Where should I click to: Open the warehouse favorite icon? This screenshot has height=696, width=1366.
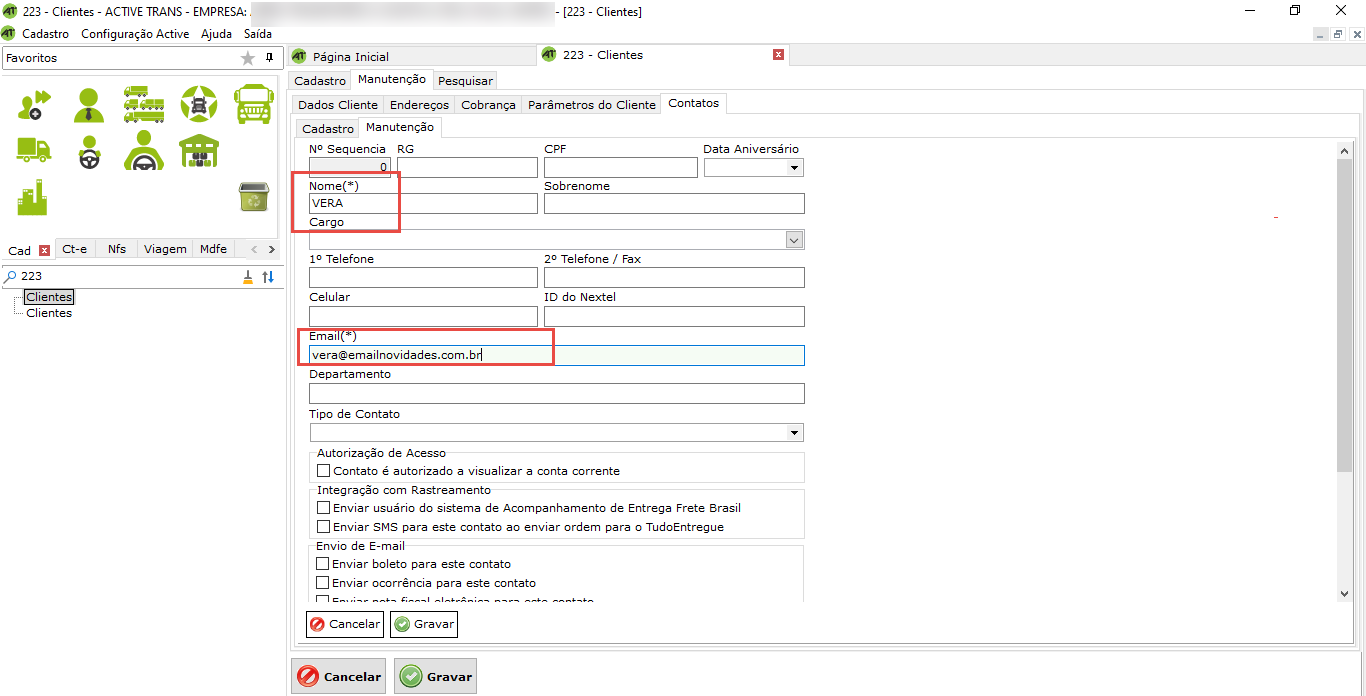coord(198,151)
